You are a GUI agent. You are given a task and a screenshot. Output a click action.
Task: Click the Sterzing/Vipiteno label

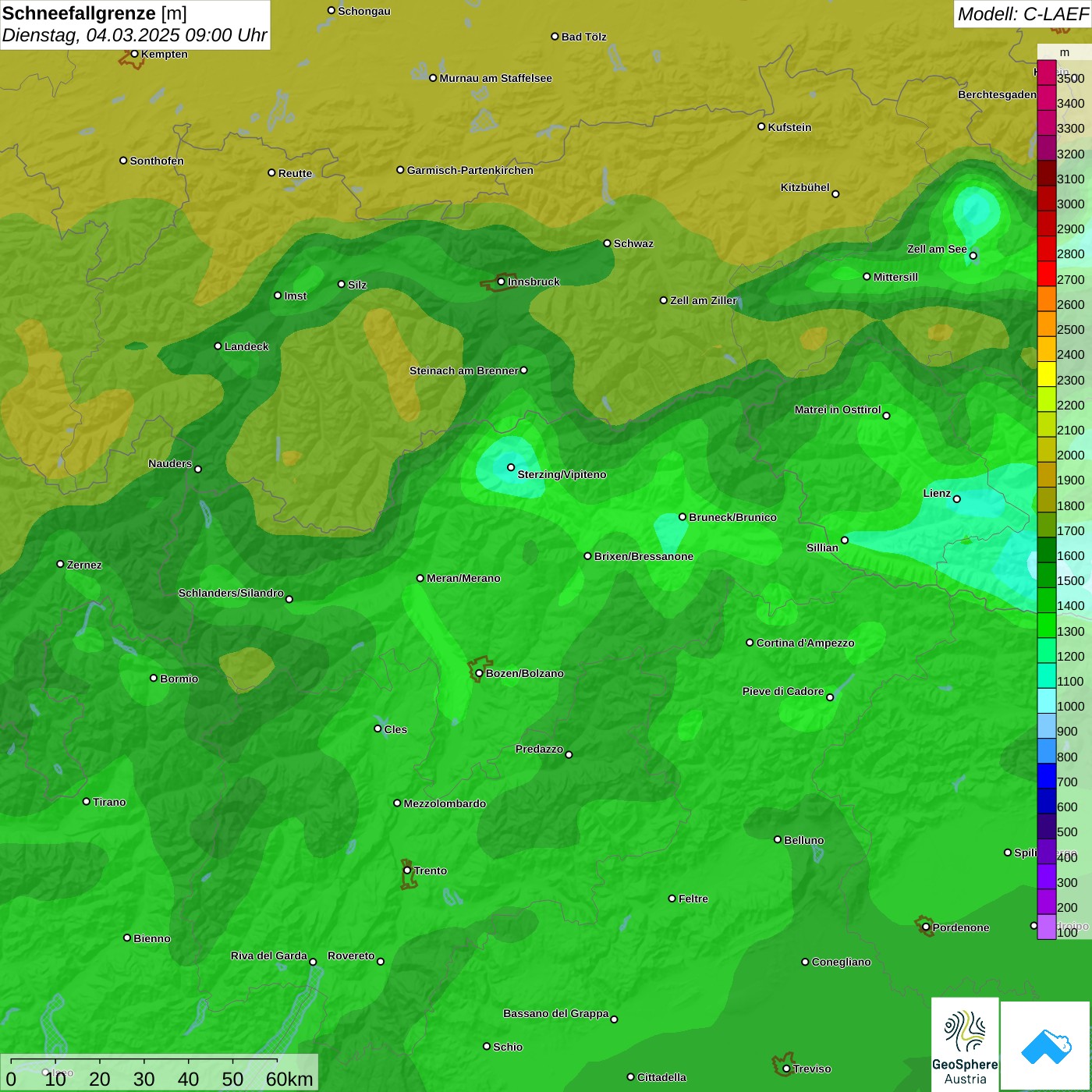pos(562,474)
